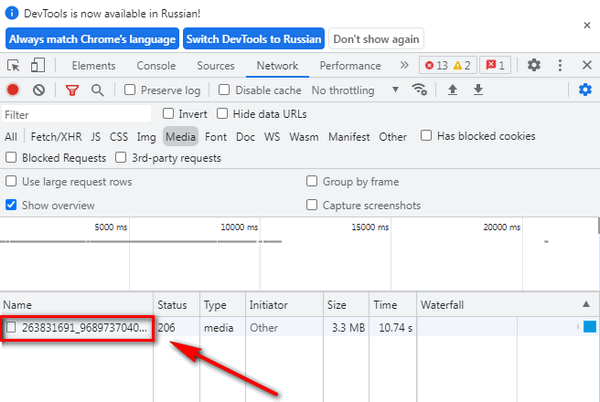
Task: Open network conditions Wi-Fi icon
Action: pos(419,90)
